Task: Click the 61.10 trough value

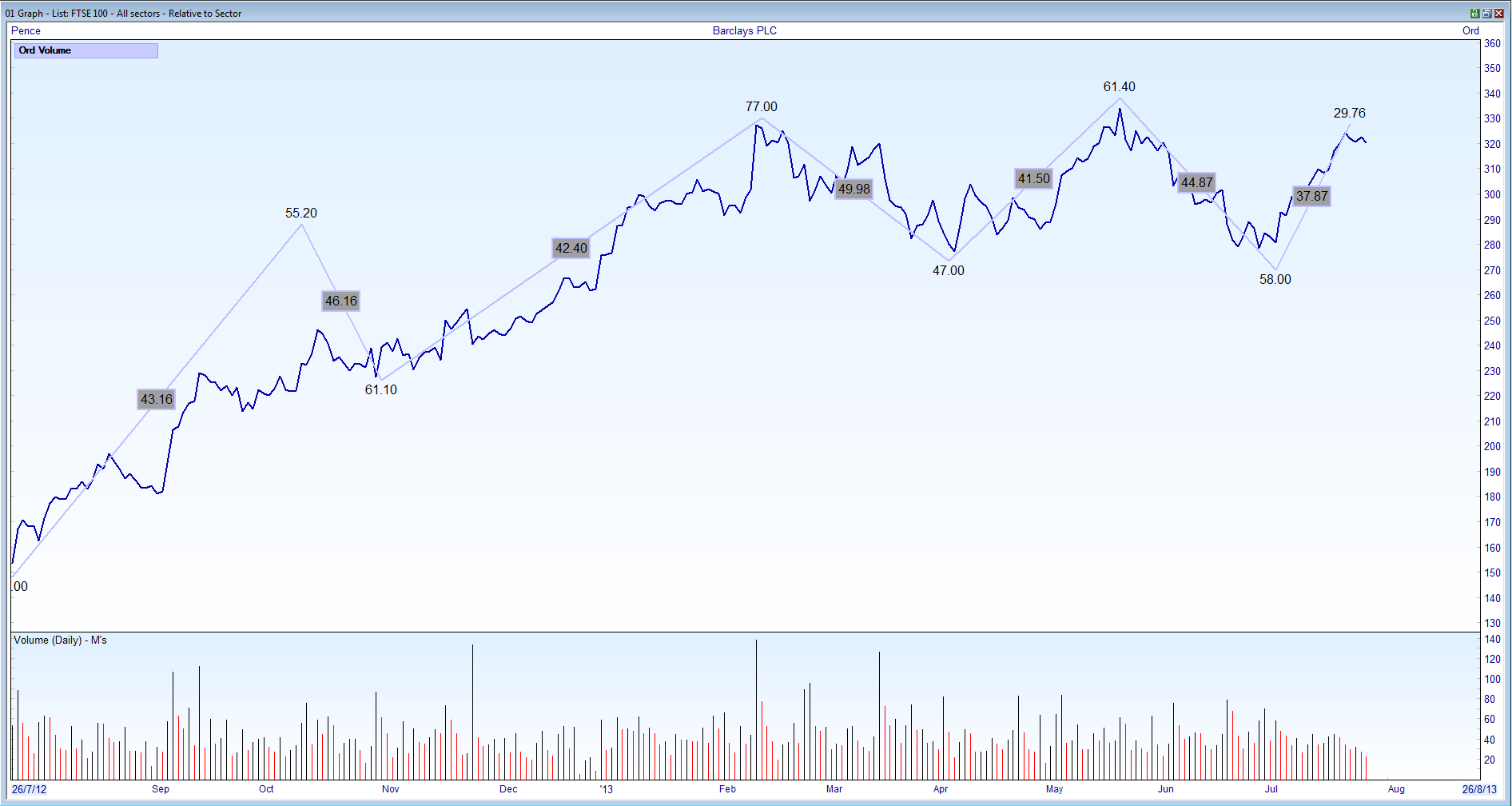Action: (380, 389)
